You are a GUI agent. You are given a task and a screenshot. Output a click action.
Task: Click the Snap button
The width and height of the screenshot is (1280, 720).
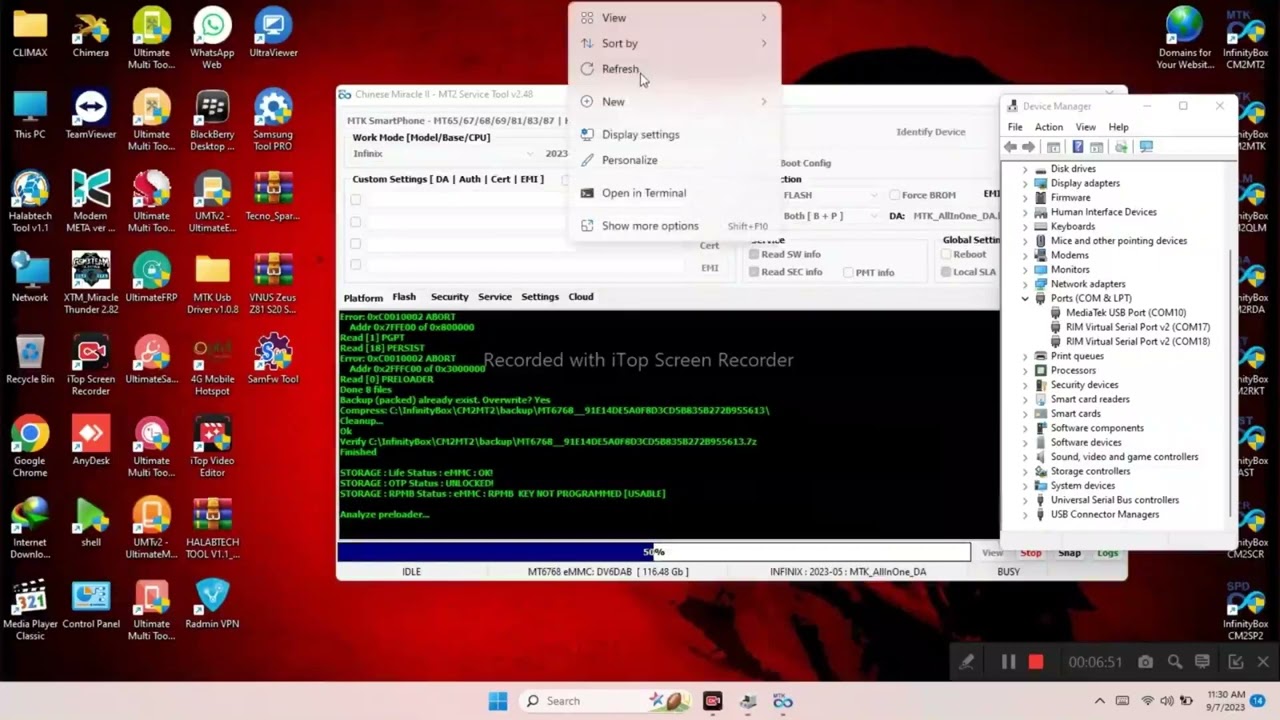pyautogui.click(x=1069, y=553)
